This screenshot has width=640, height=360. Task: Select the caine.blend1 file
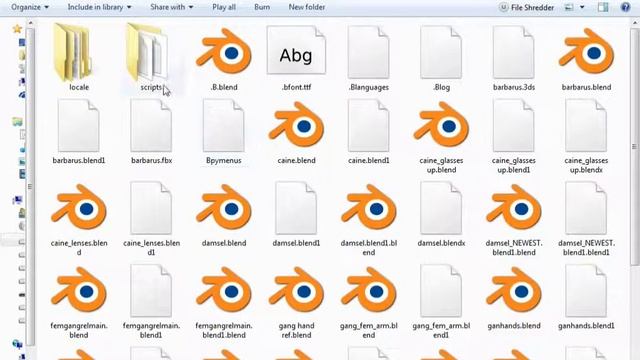pyautogui.click(x=369, y=131)
